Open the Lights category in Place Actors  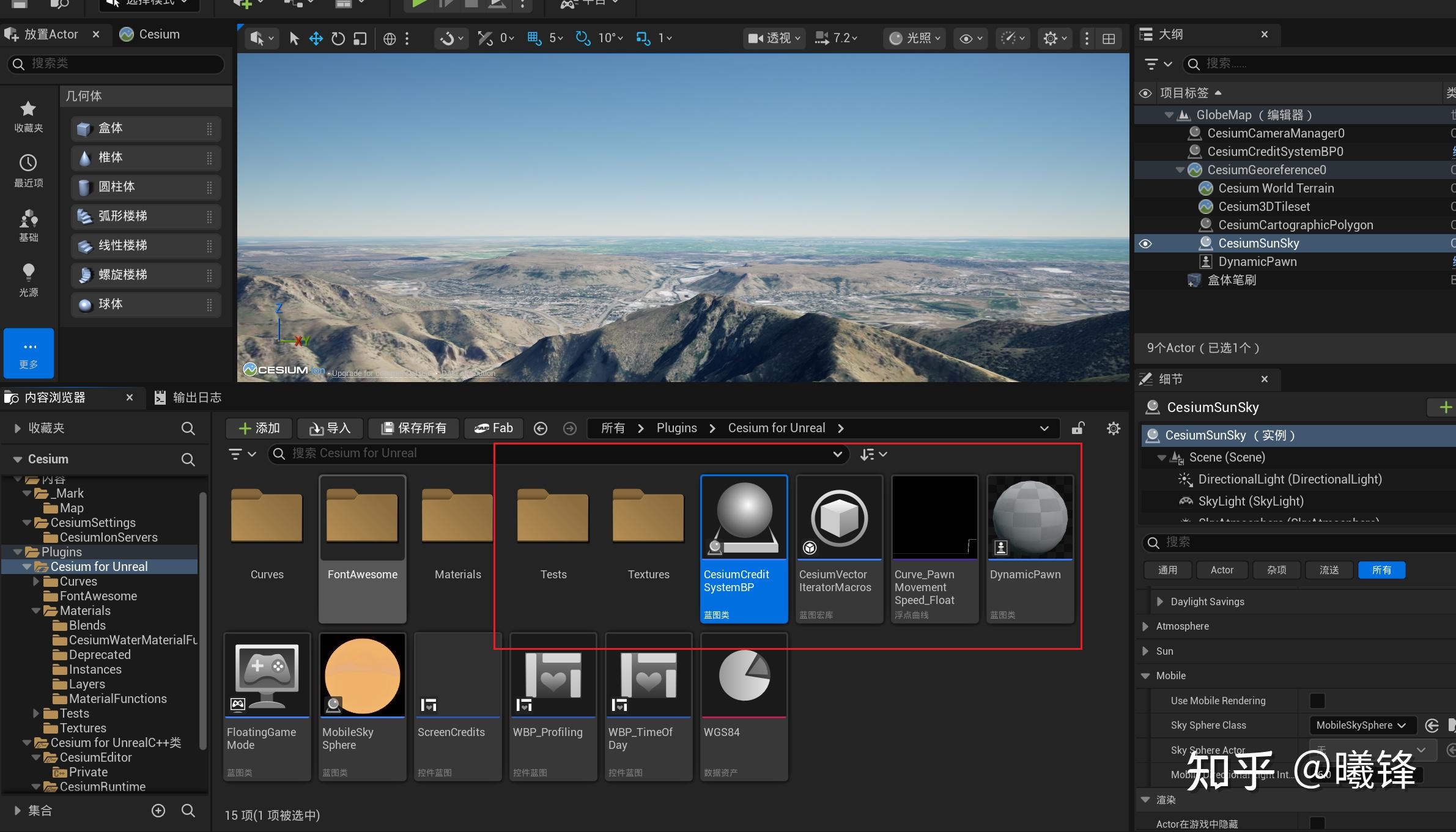28,279
